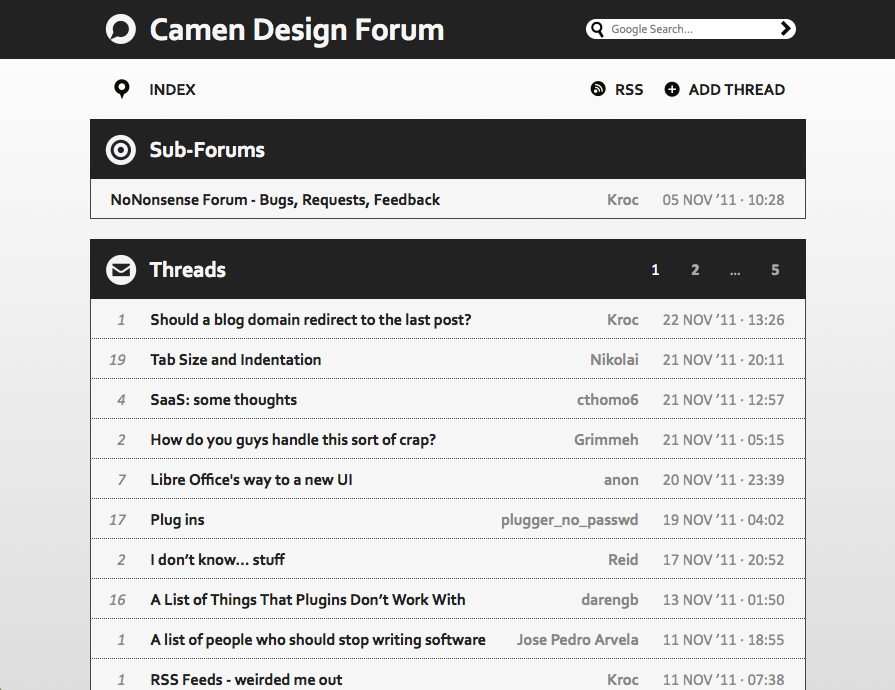This screenshot has height=690, width=895.
Task: Click the location pin icon beside Index
Action: [x=122, y=90]
